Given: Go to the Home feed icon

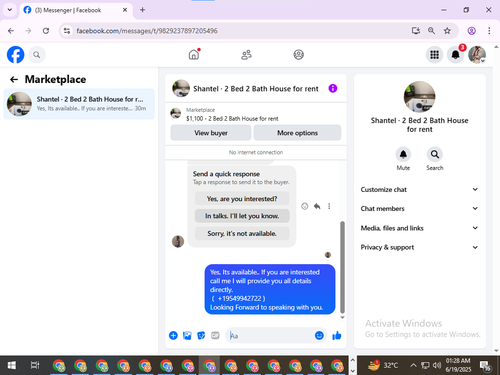Looking at the screenshot, I should [194, 54].
